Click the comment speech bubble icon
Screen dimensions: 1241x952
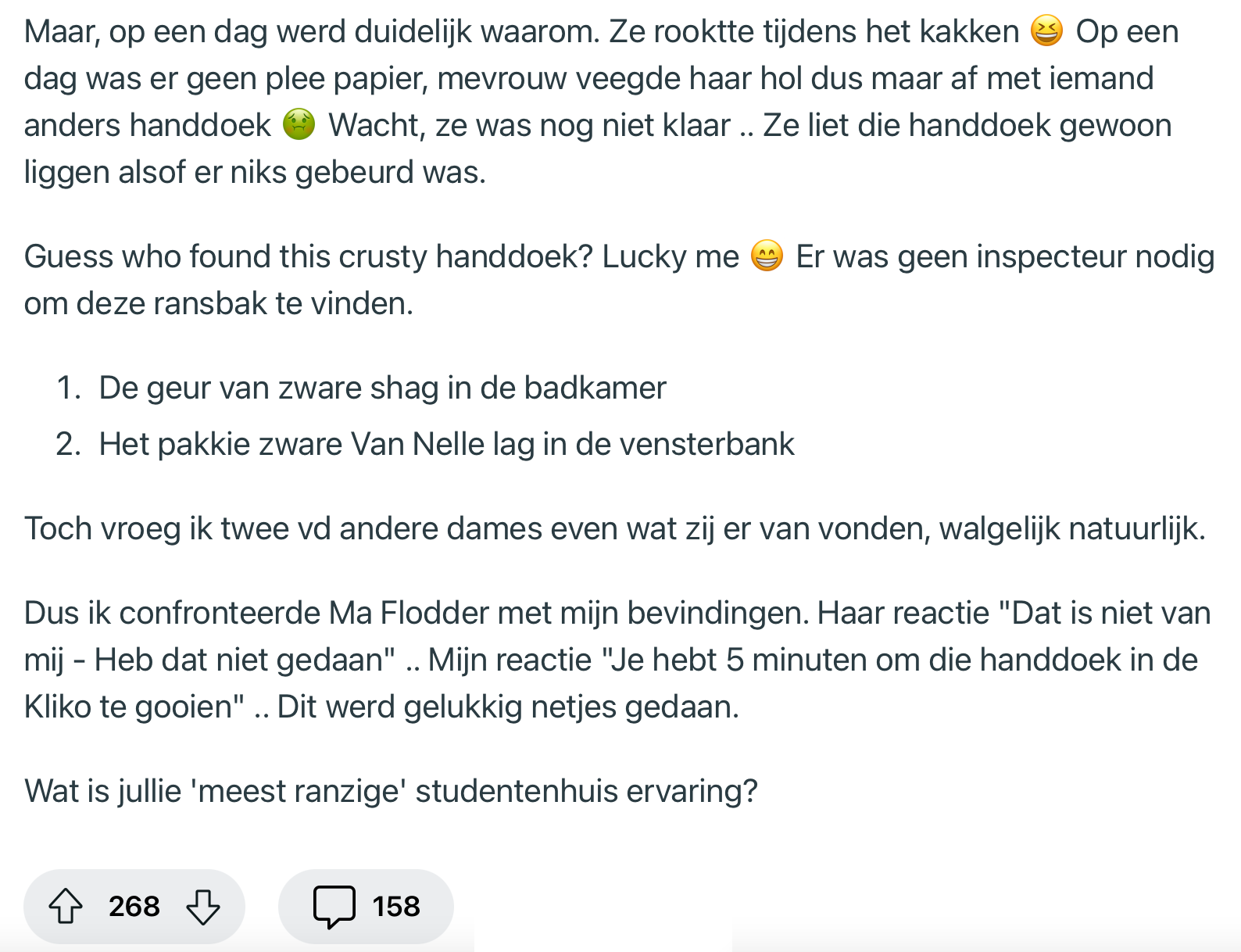point(334,907)
